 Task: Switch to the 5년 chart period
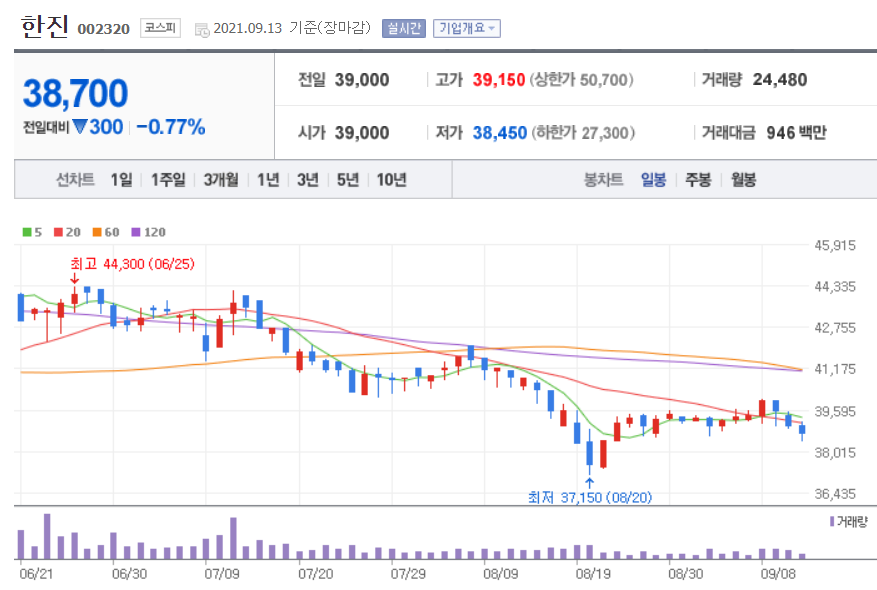(347, 180)
